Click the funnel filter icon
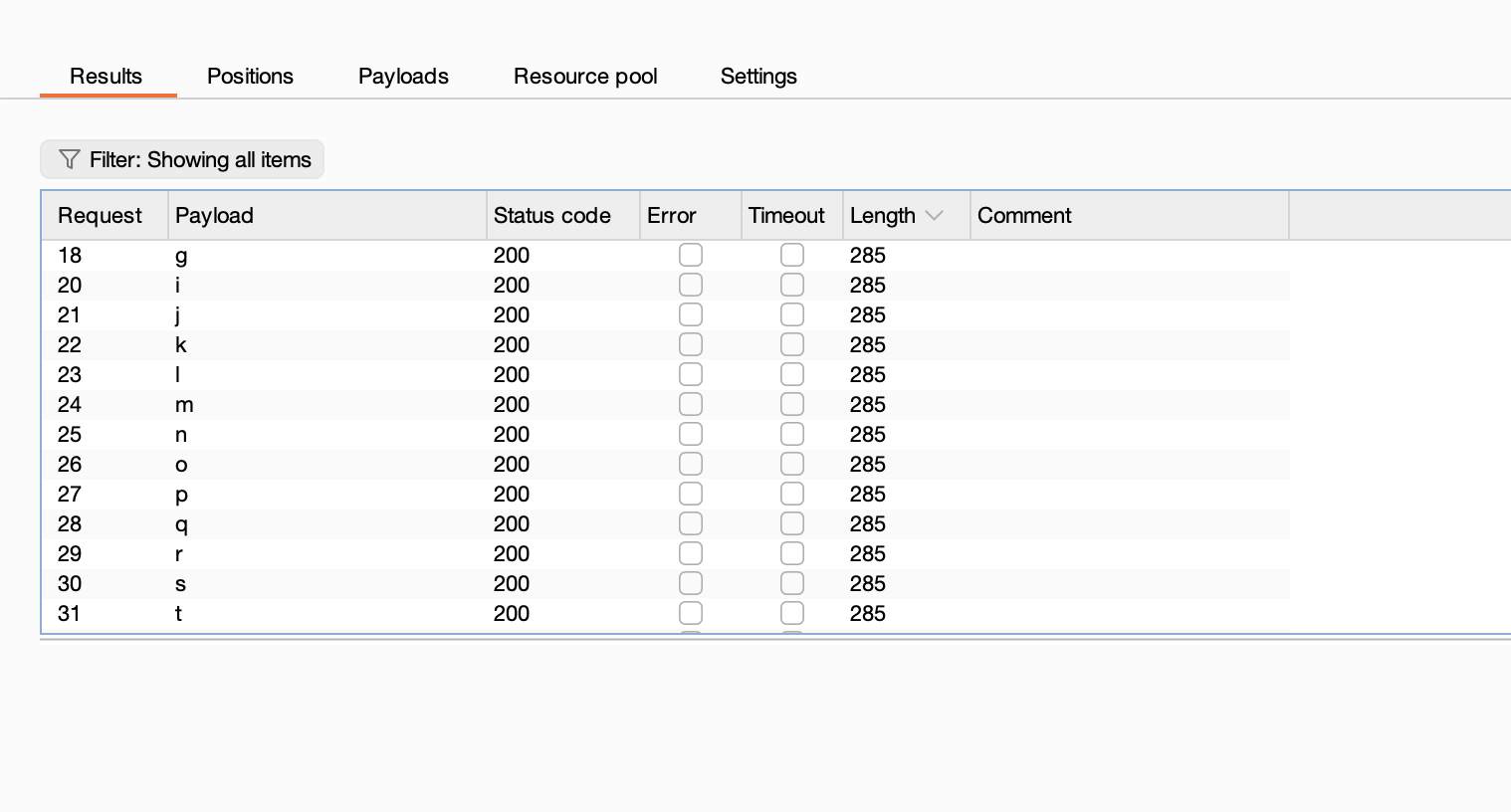This screenshot has width=1511, height=812. [69, 159]
